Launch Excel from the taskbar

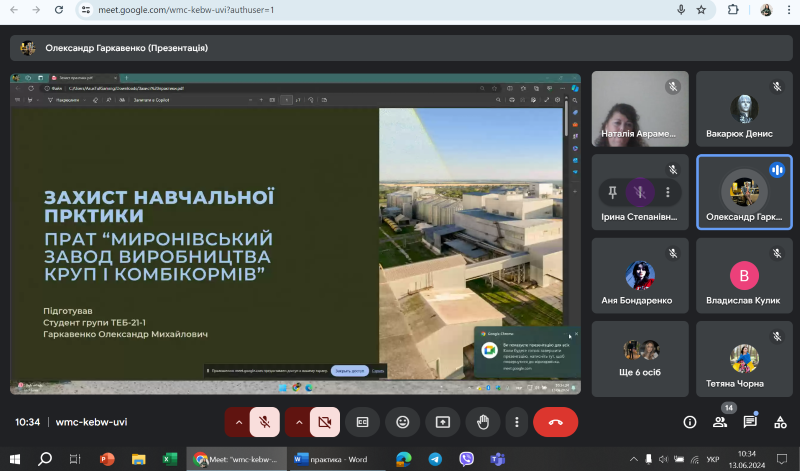pyautogui.click(x=169, y=459)
